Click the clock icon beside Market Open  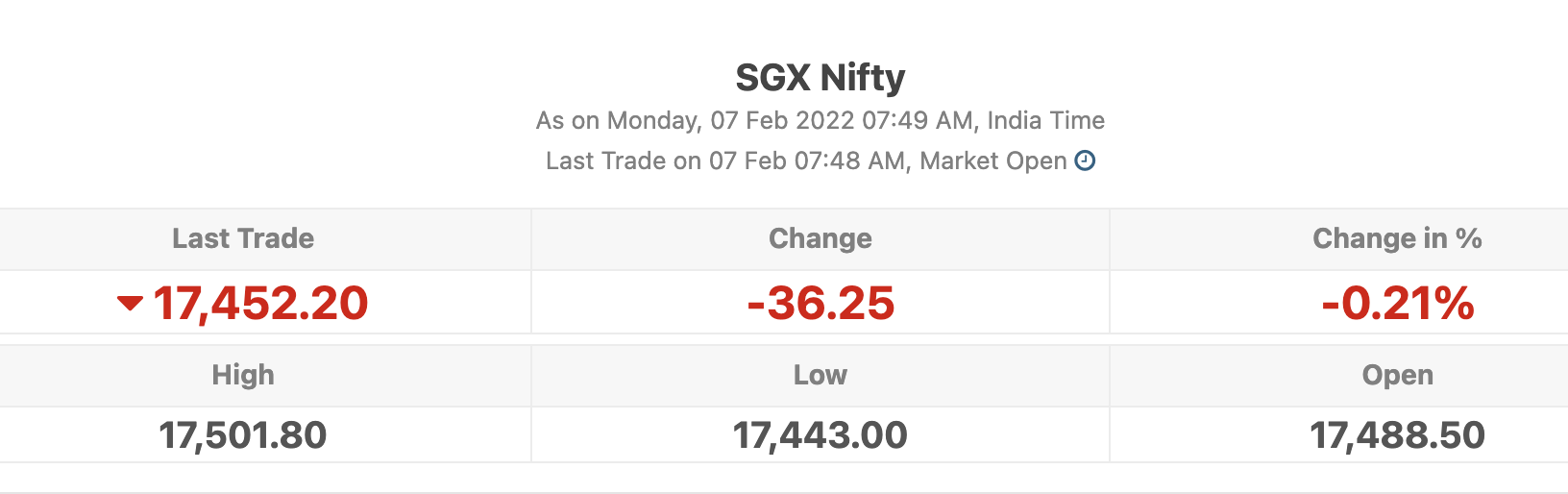click(x=1085, y=161)
